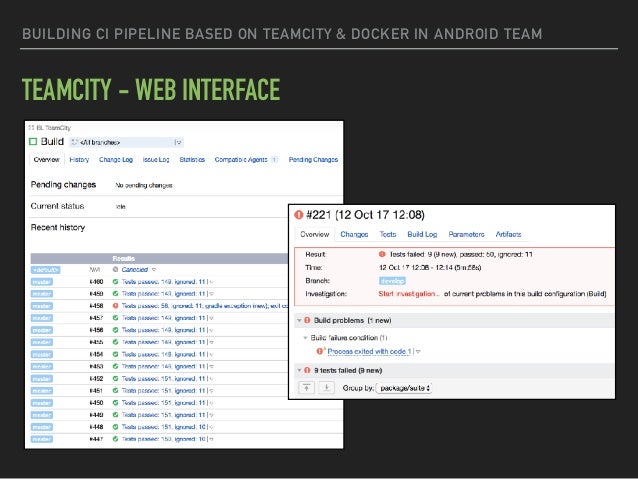Open the Pending Changes tab

click(x=313, y=160)
